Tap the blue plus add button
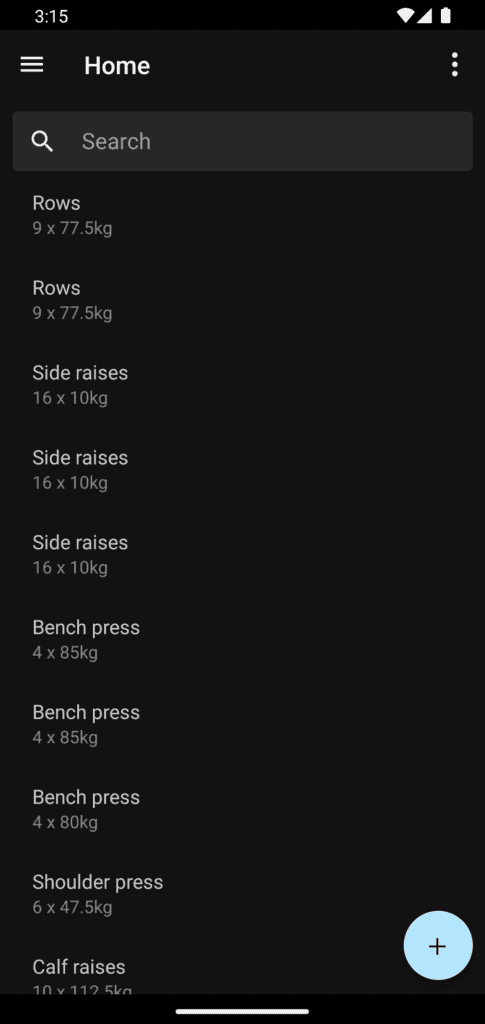 (437, 946)
